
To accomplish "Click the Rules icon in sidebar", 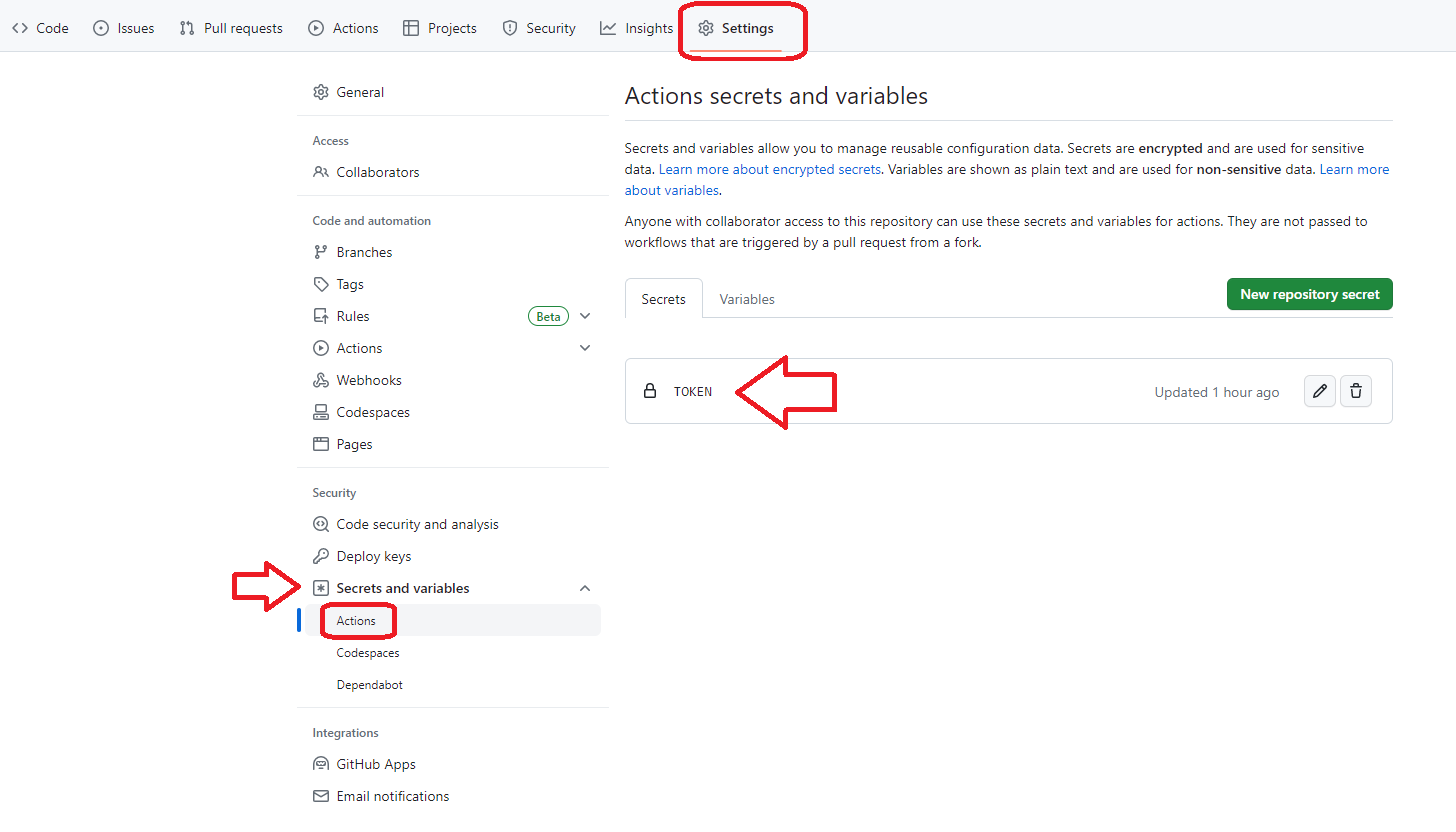I will 321,316.
